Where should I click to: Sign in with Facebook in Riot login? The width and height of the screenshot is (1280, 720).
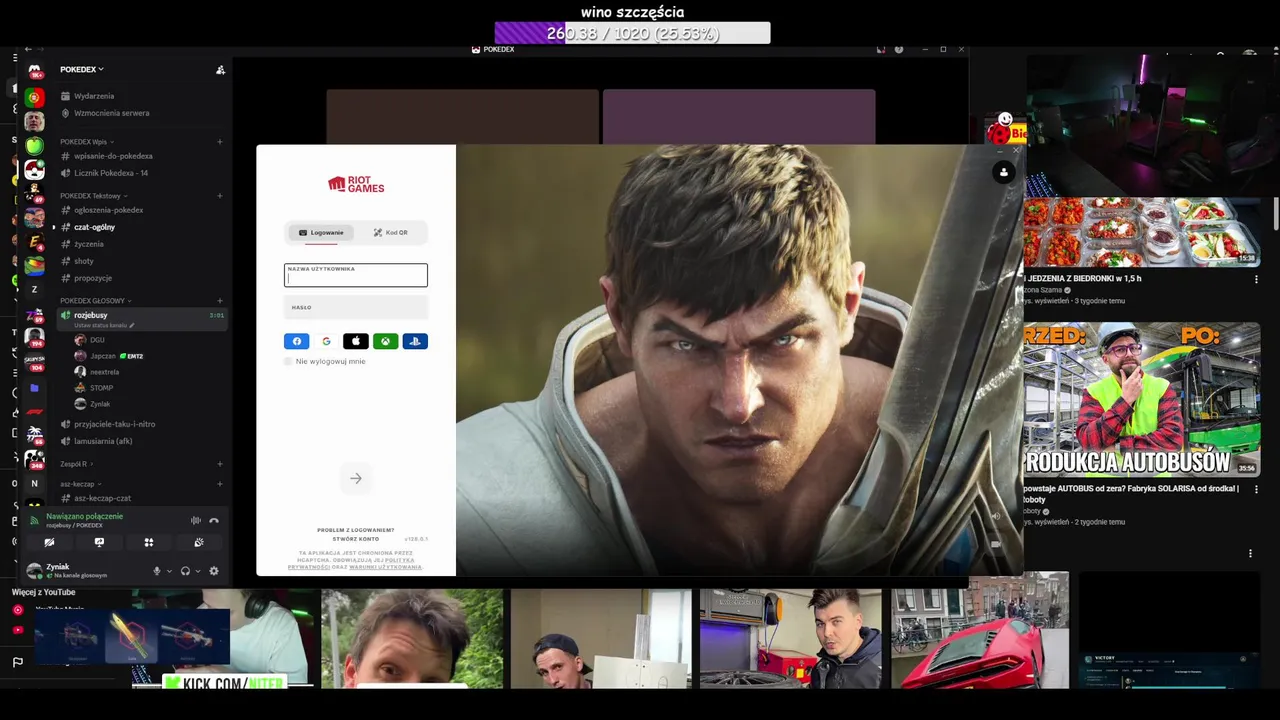click(x=297, y=341)
